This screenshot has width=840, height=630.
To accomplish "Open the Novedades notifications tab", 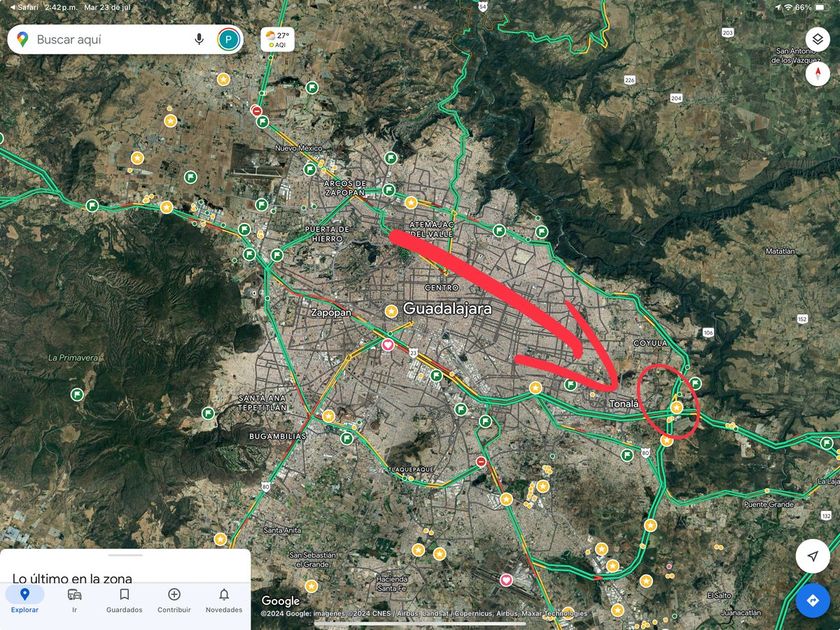I will tap(224, 600).
